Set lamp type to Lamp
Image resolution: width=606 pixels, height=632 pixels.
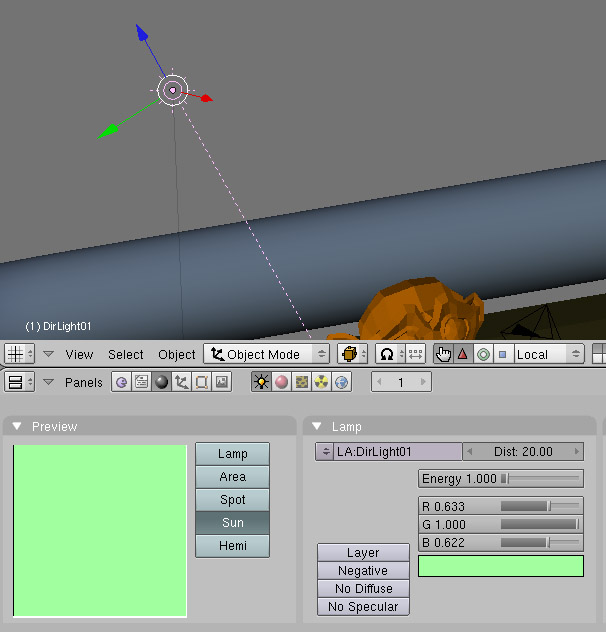233,454
